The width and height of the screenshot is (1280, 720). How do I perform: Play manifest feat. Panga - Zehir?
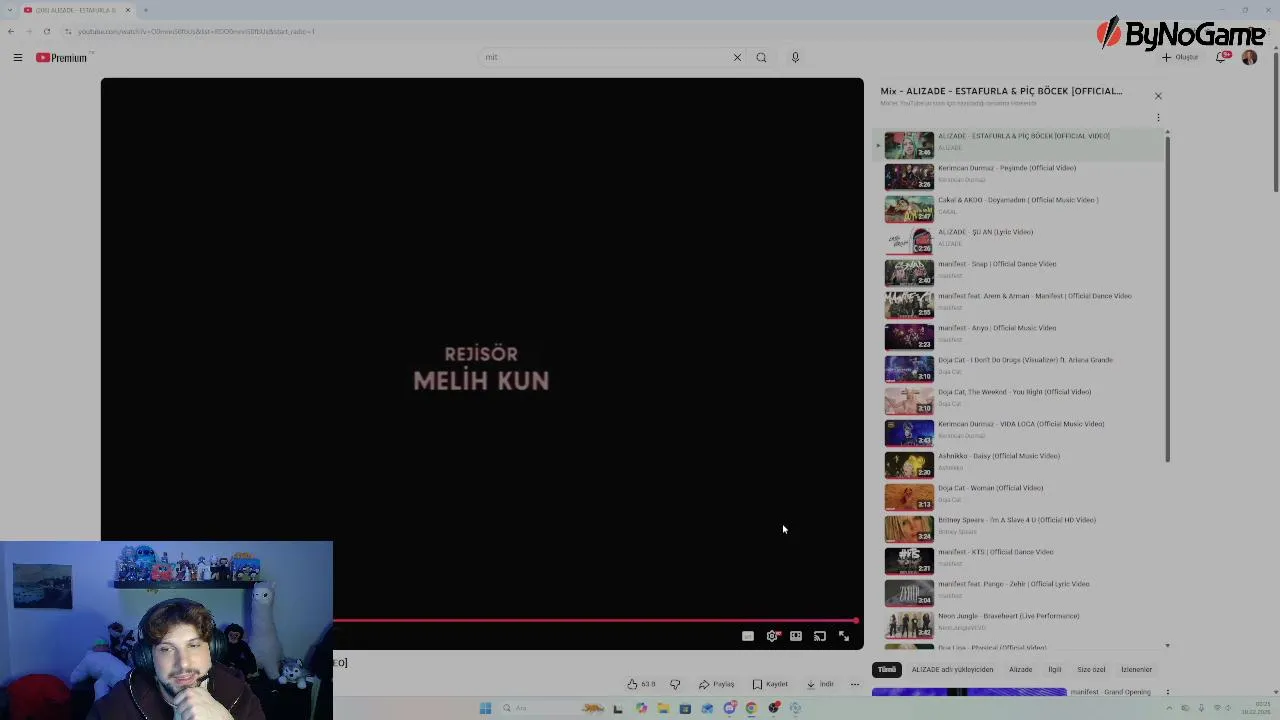coord(1020,592)
